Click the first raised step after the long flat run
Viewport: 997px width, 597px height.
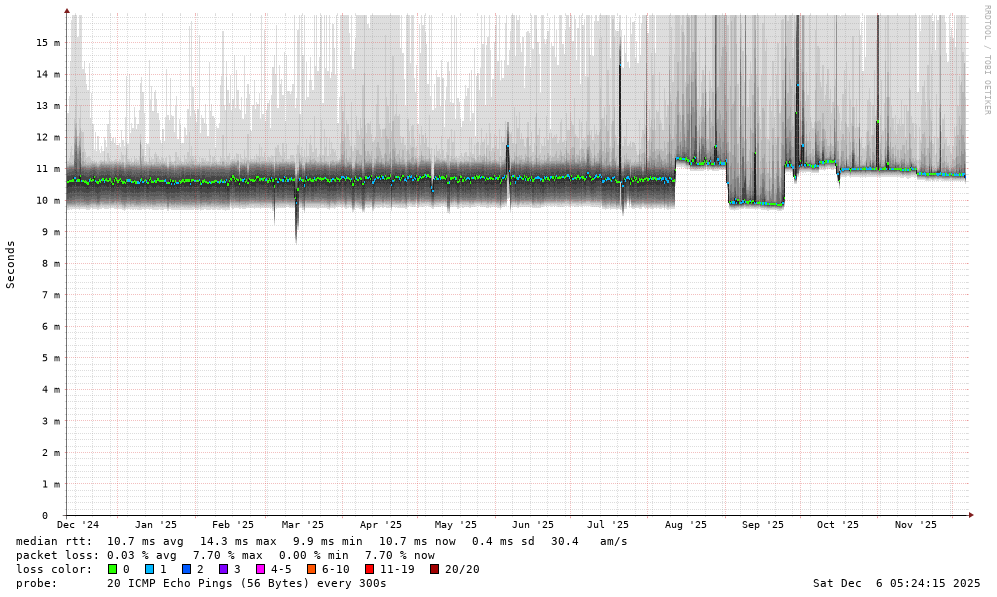click(x=700, y=162)
